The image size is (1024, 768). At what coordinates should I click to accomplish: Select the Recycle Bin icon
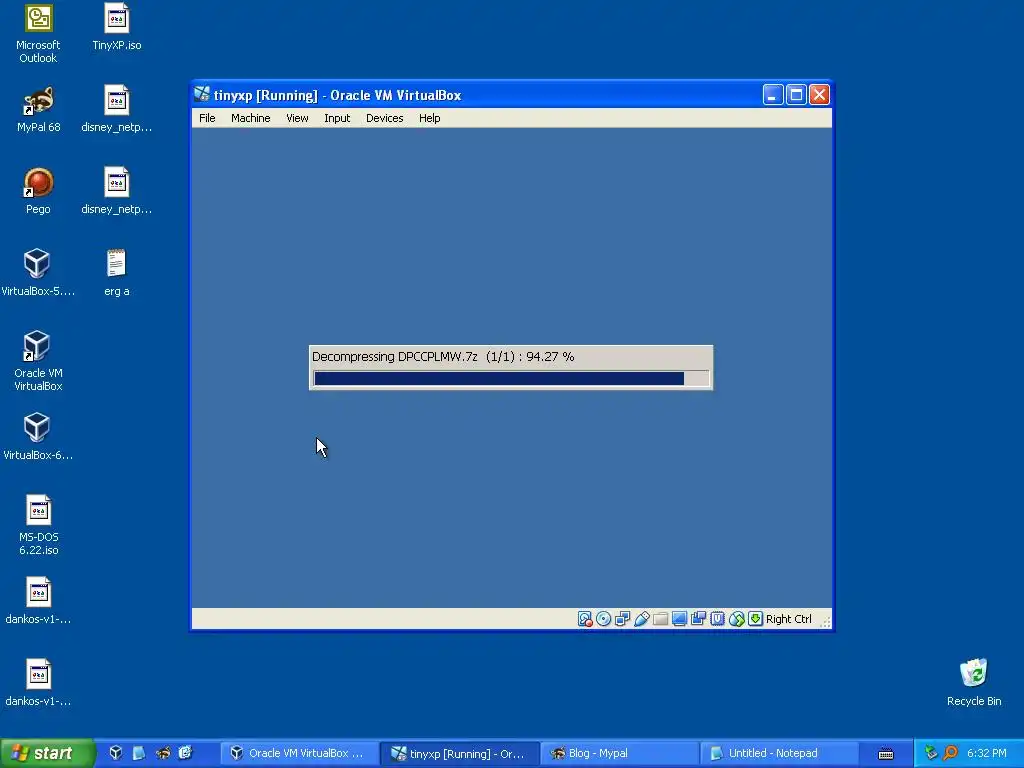pyautogui.click(x=974, y=682)
